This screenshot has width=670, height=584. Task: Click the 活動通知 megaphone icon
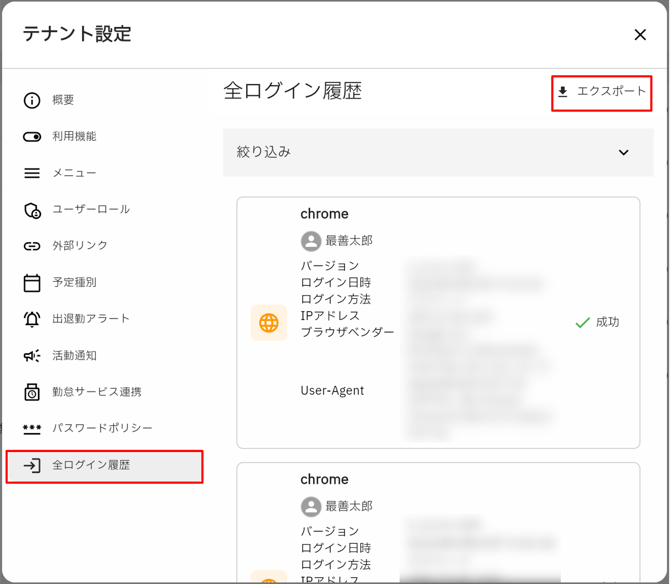(32, 355)
